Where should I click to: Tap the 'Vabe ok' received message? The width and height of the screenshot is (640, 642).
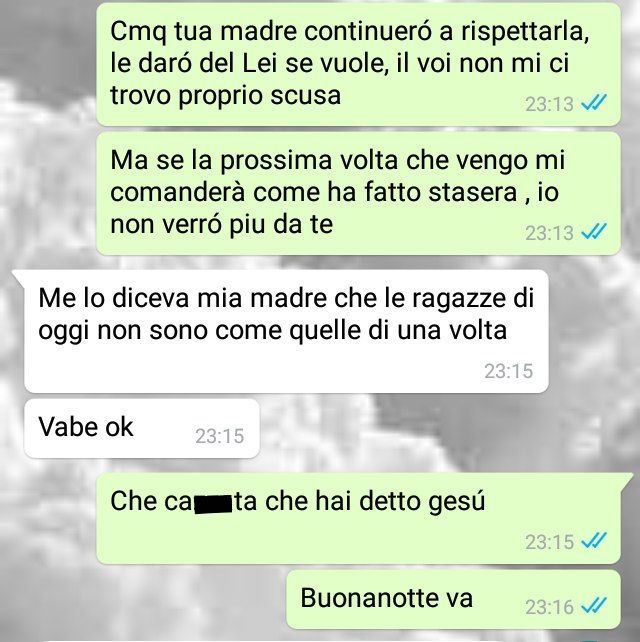[142, 428]
